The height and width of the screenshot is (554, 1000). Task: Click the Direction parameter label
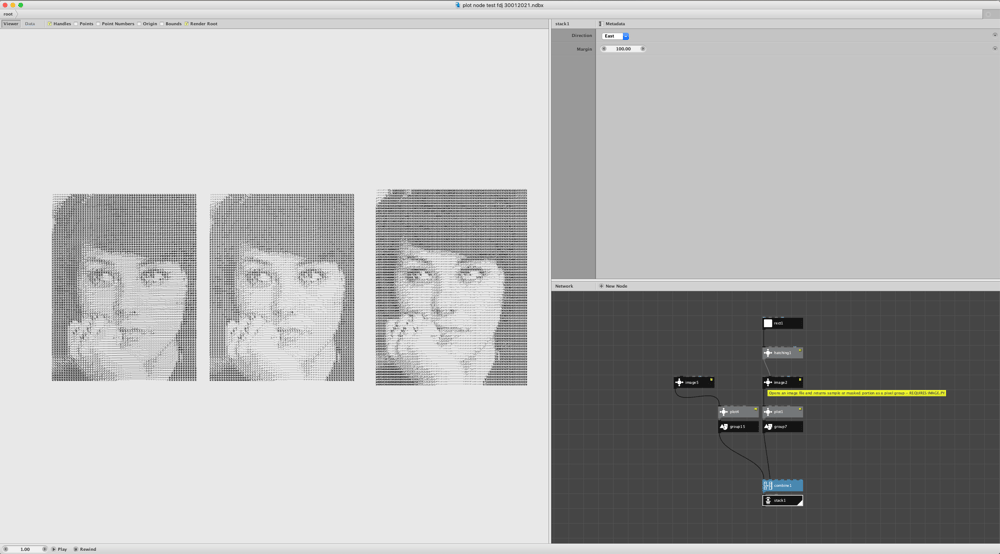[x=582, y=36]
